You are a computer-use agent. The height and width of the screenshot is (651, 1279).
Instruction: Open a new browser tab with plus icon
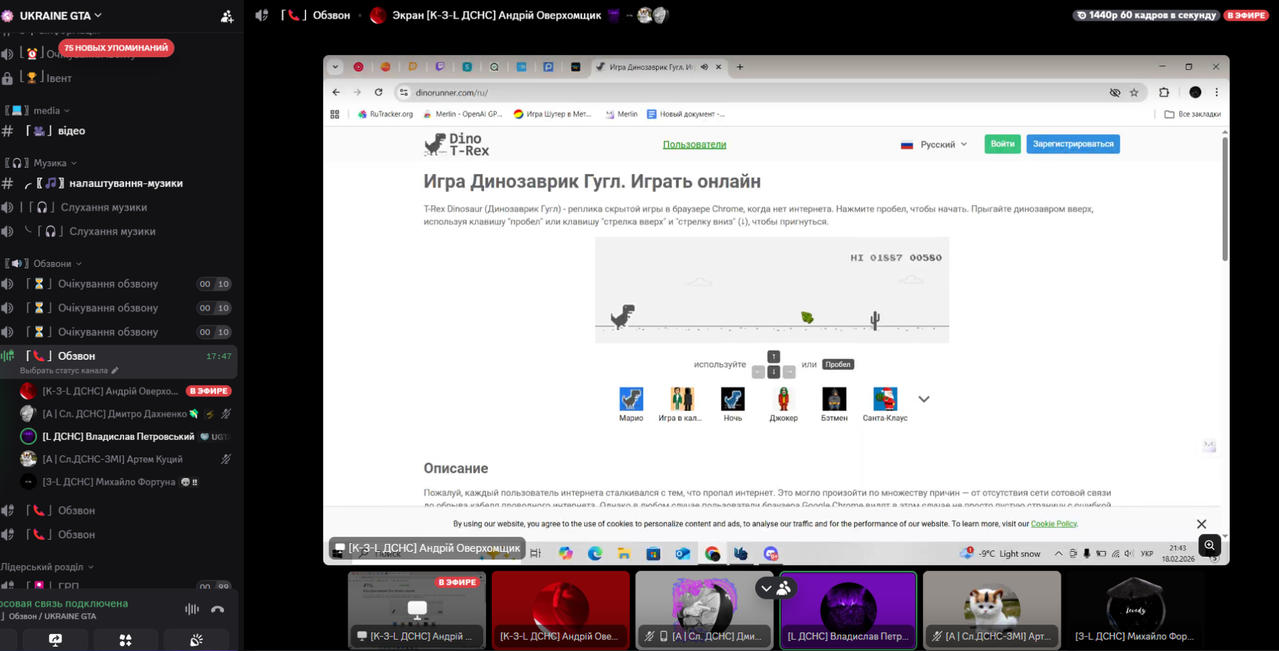pos(740,67)
